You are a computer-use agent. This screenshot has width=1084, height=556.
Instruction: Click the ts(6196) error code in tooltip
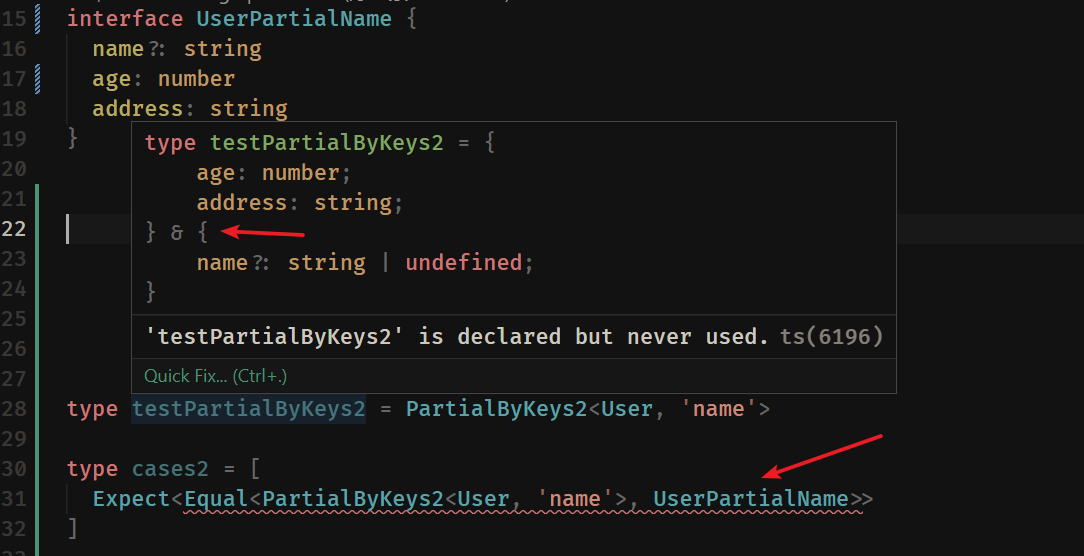tap(832, 337)
